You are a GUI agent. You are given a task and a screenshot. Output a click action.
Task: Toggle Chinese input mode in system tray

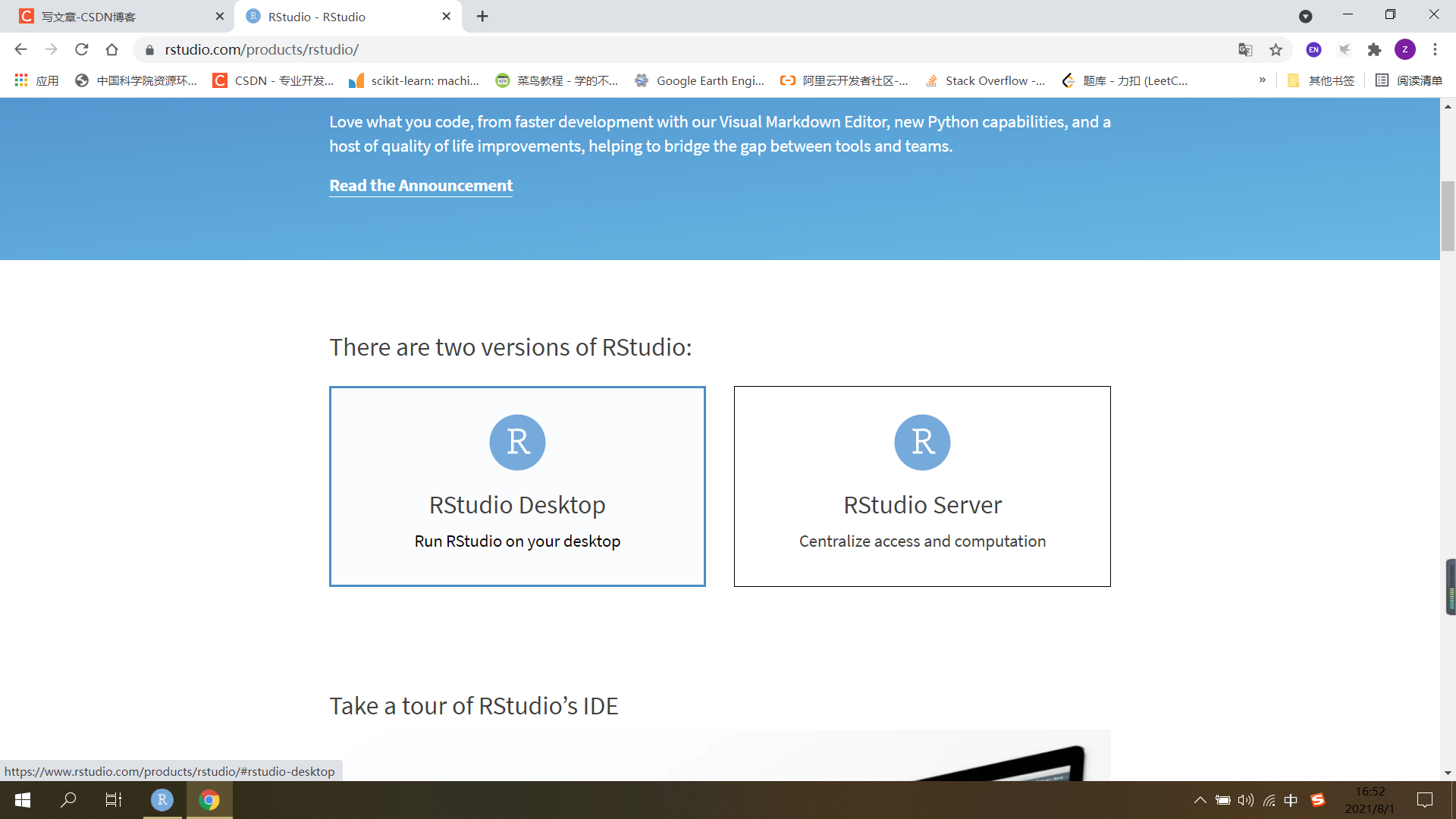[1293, 800]
